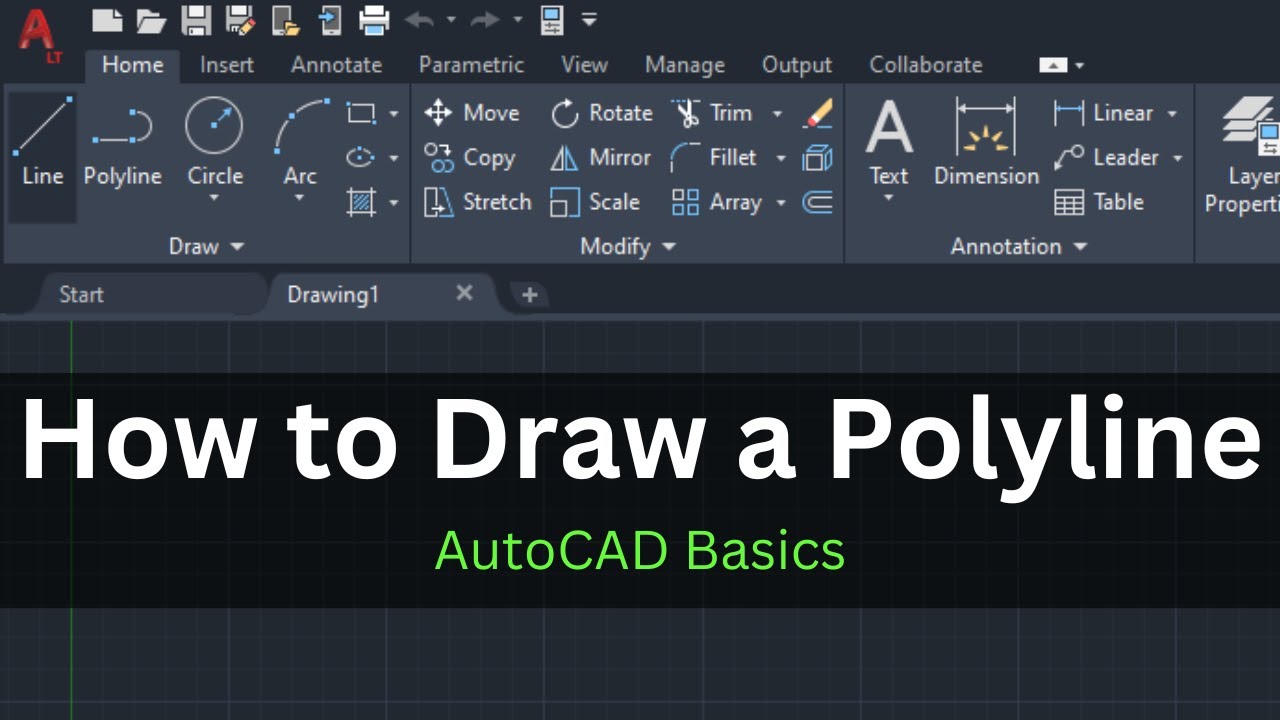Open the Rectangle dropdown arrow
Image resolution: width=1280 pixels, height=720 pixels.
tap(393, 114)
